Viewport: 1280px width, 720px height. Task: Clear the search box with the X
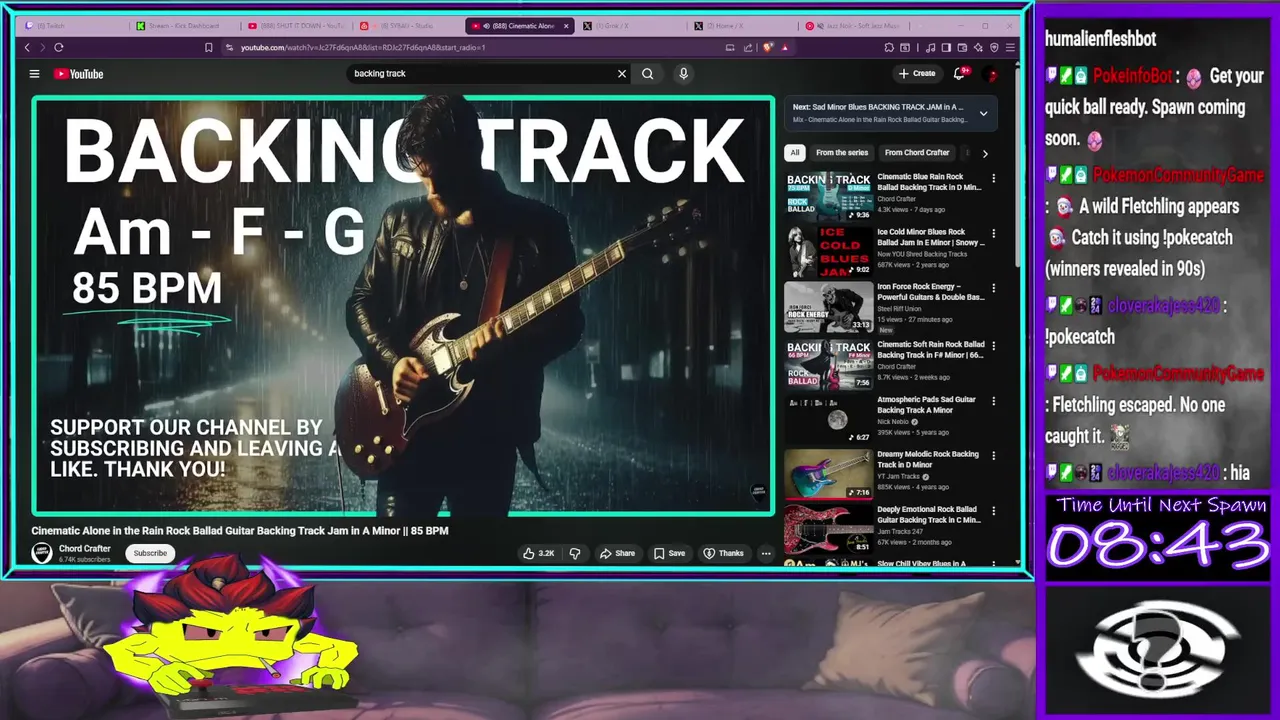(622, 73)
